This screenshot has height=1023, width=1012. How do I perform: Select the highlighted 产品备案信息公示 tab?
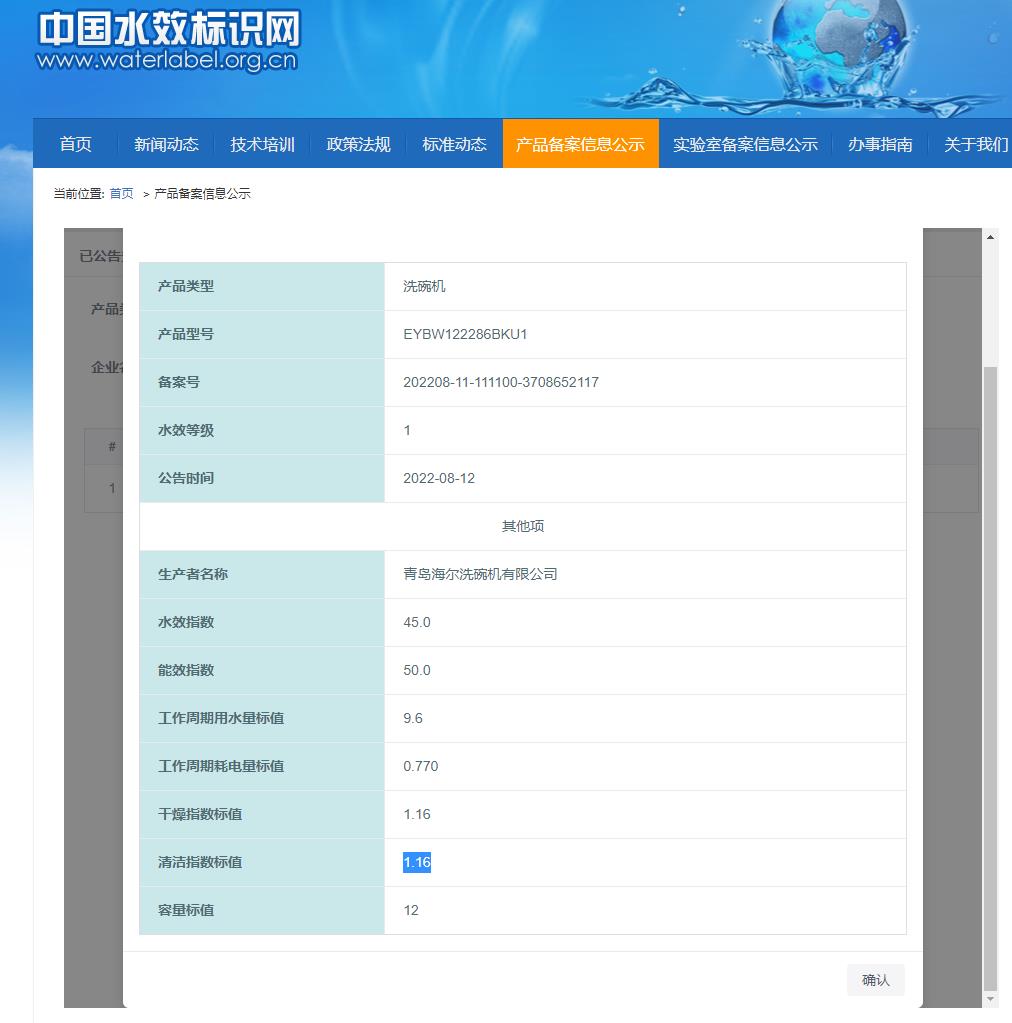click(x=580, y=143)
